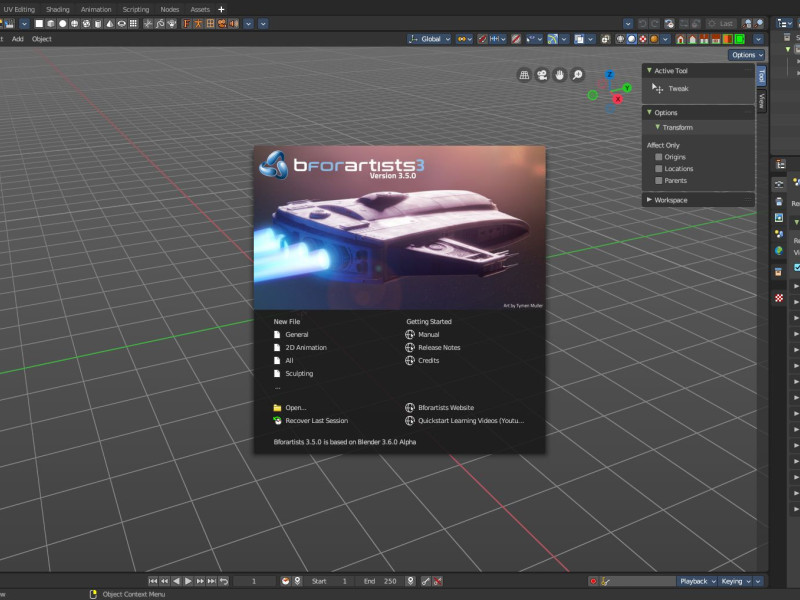Click the Start frame field
Screen dimensions: 800x600
click(329, 581)
